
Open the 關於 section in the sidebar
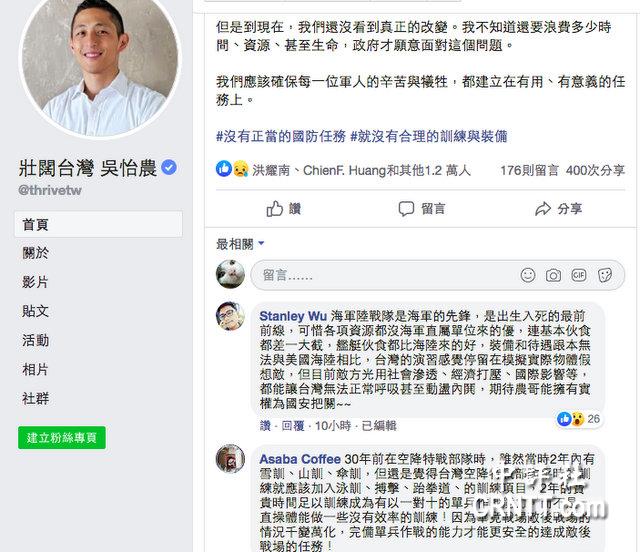[36, 253]
